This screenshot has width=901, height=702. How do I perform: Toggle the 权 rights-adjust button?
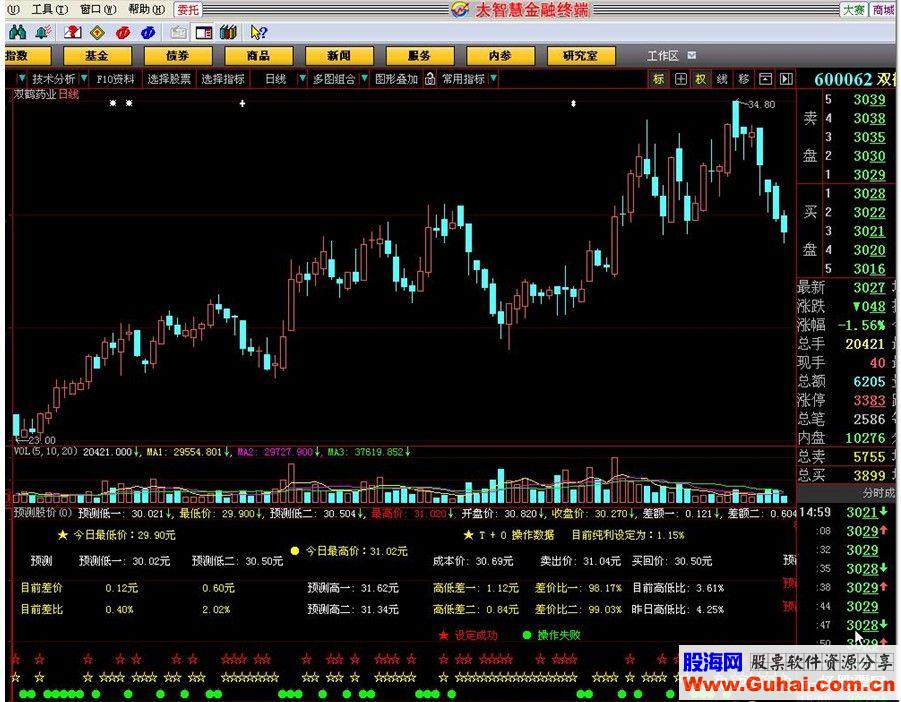701,79
